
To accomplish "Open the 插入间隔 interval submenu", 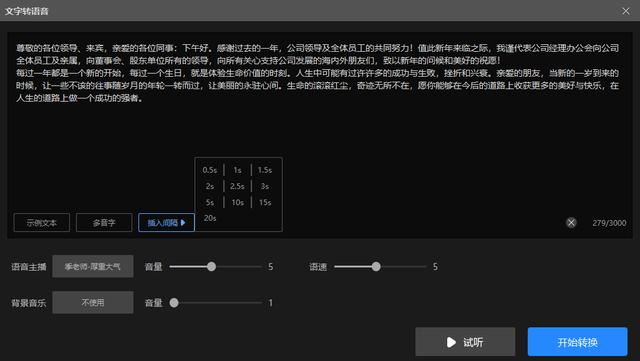I will point(167,223).
